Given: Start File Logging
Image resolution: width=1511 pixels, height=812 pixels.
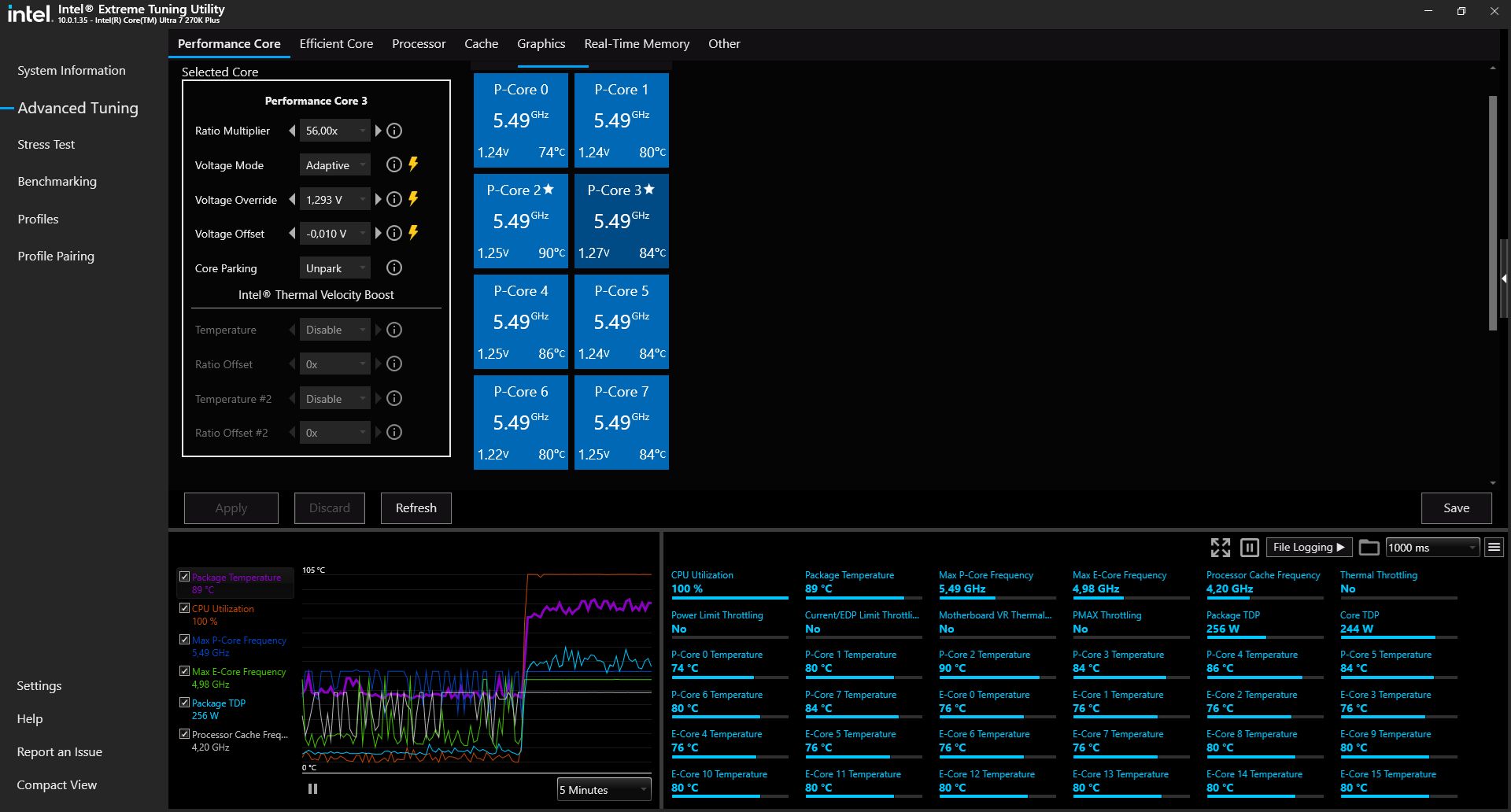Looking at the screenshot, I should pos(1308,548).
